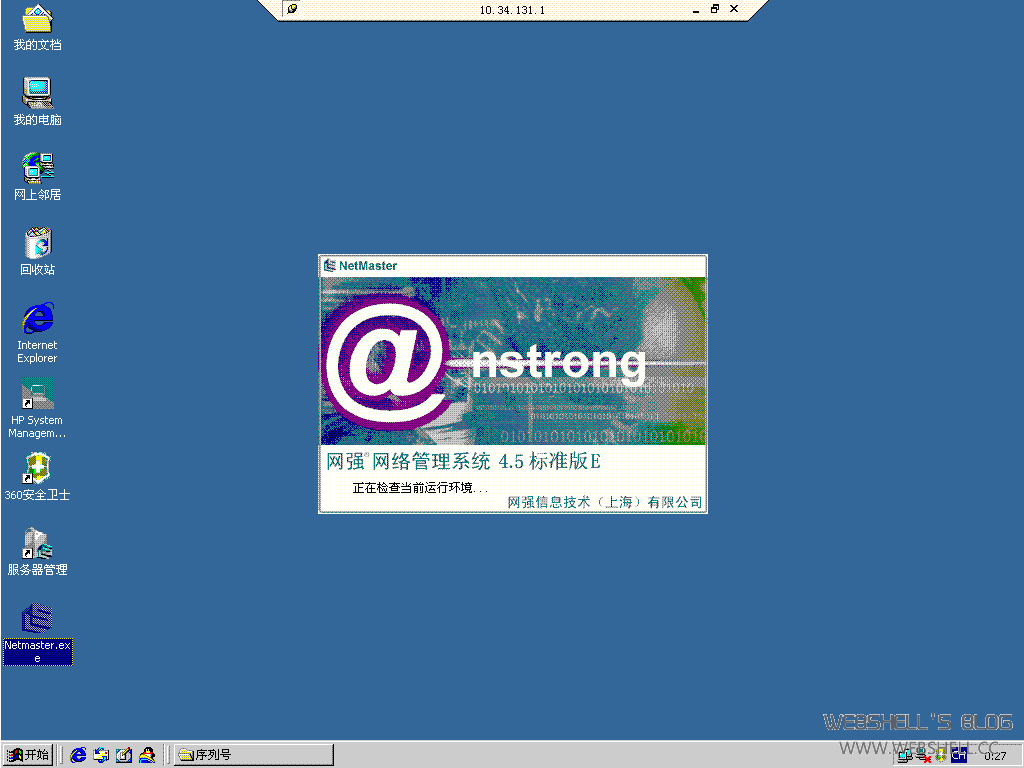Restore down the 10.34.131.1 remote session window
This screenshot has width=1024, height=768.
pyautogui.click(x=714, y=9)
